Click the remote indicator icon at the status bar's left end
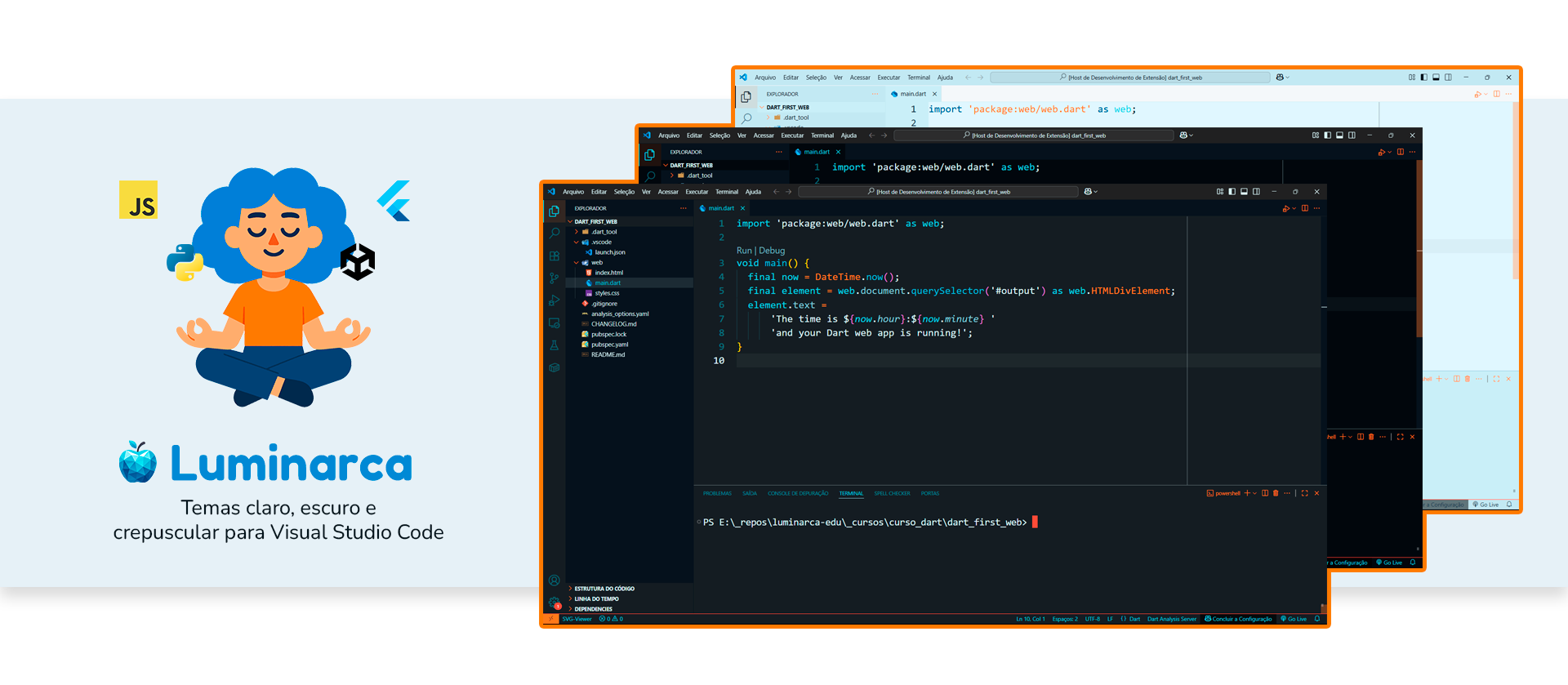 [551, 619]
